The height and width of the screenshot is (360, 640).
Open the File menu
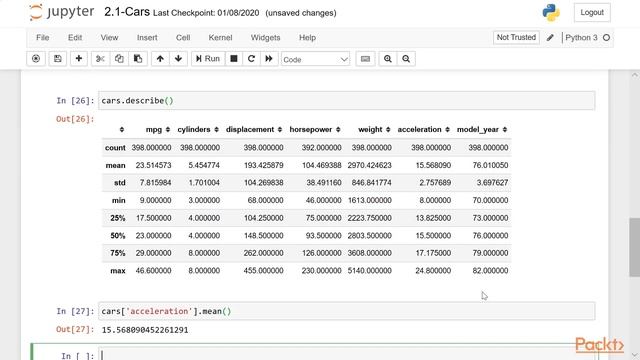click(42, 38)
